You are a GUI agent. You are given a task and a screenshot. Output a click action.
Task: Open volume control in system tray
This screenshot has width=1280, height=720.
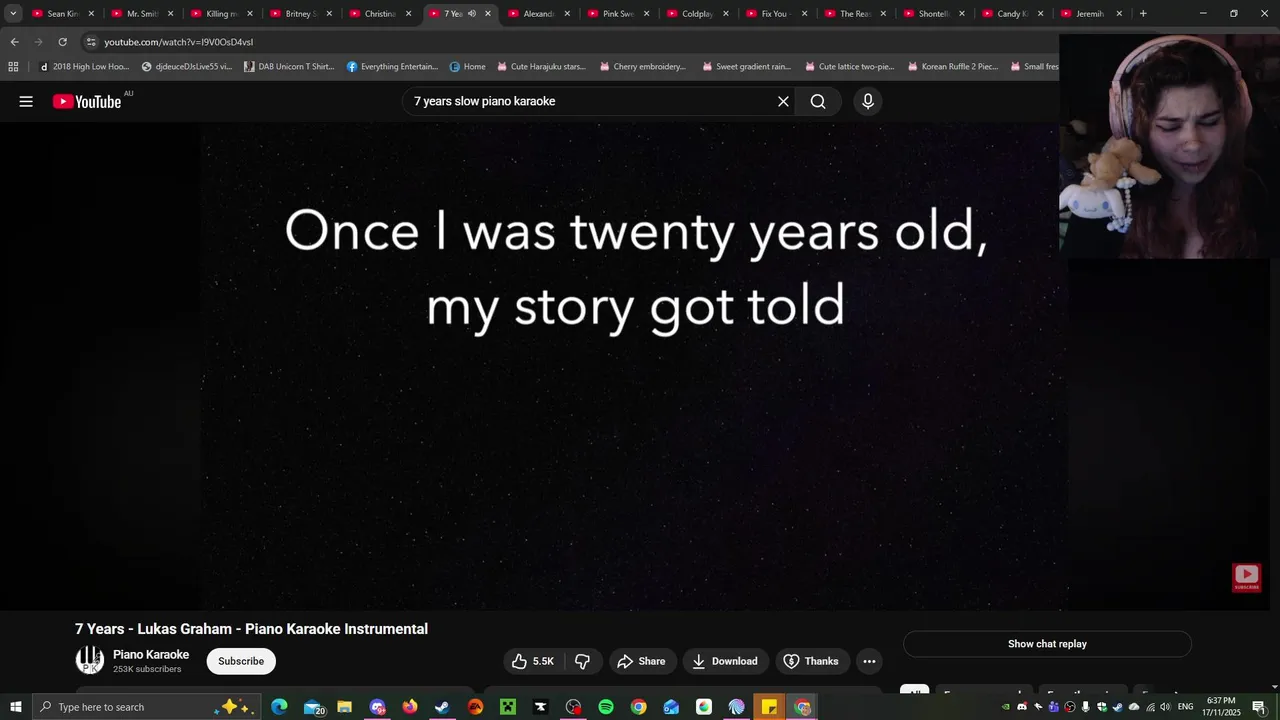1165,707
